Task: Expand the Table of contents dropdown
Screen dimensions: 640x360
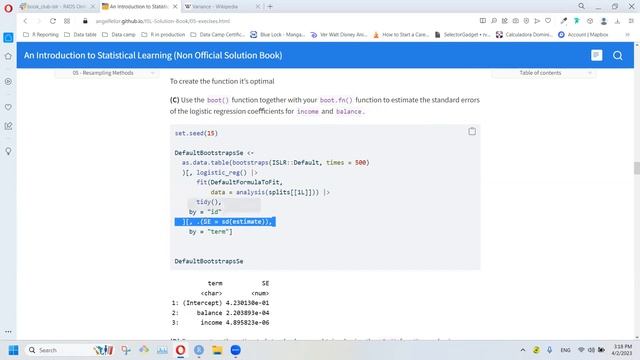Action: [x=543, y=73]
